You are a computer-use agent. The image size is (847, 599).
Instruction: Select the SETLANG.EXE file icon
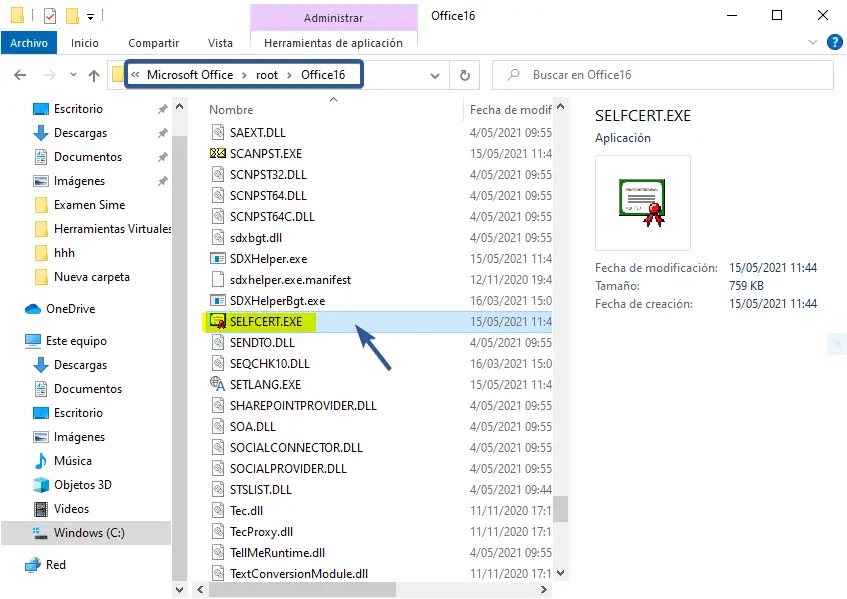[218, 384]
